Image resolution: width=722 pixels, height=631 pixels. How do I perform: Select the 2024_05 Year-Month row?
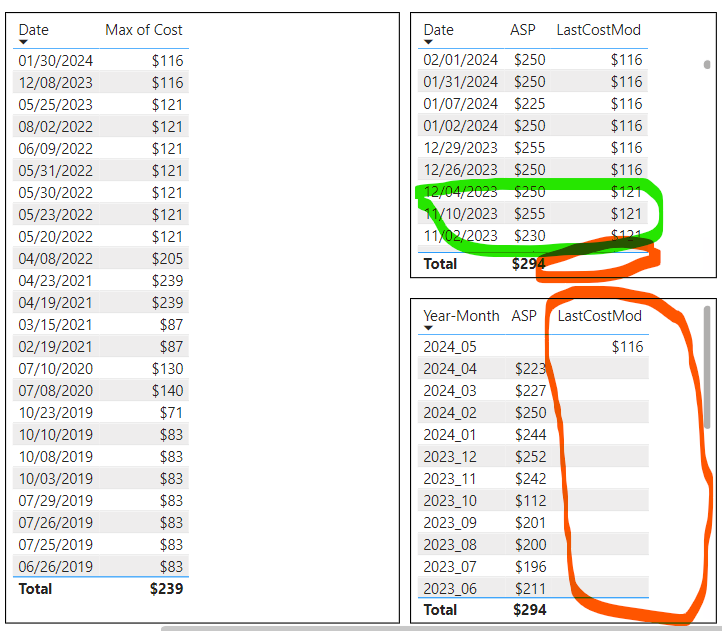[533, 346]
